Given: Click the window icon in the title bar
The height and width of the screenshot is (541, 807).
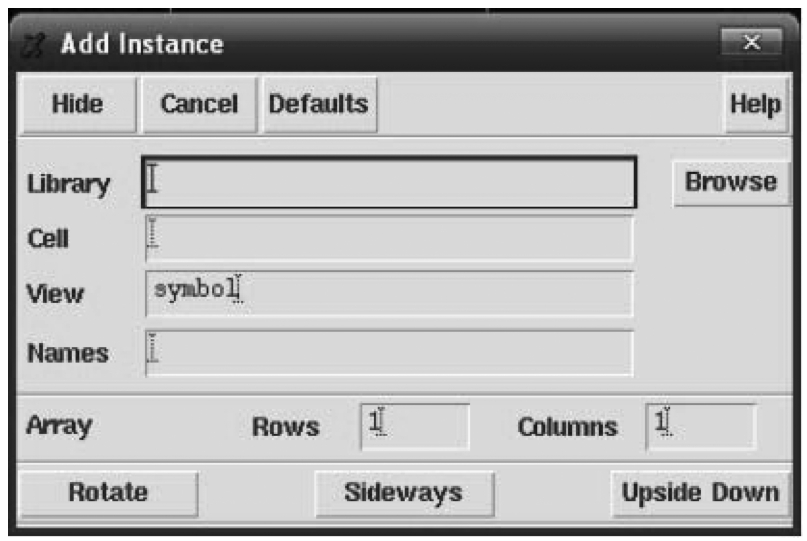Looking at the screenshot, I should 34,45.
